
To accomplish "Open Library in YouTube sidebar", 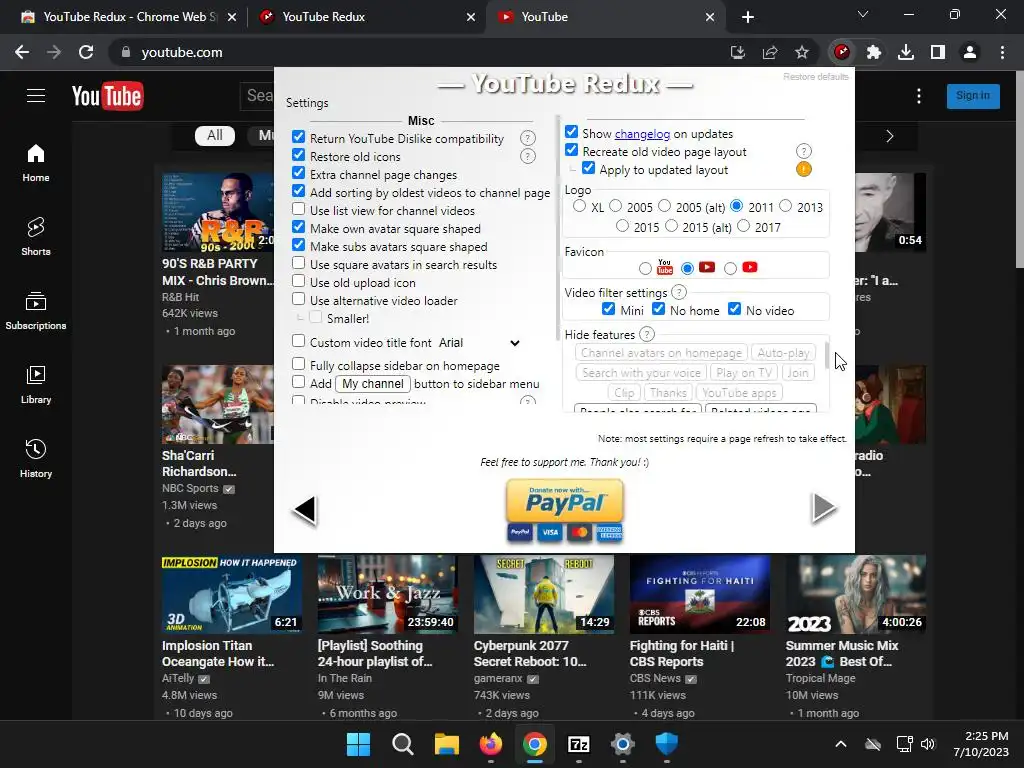I will 36,385.
